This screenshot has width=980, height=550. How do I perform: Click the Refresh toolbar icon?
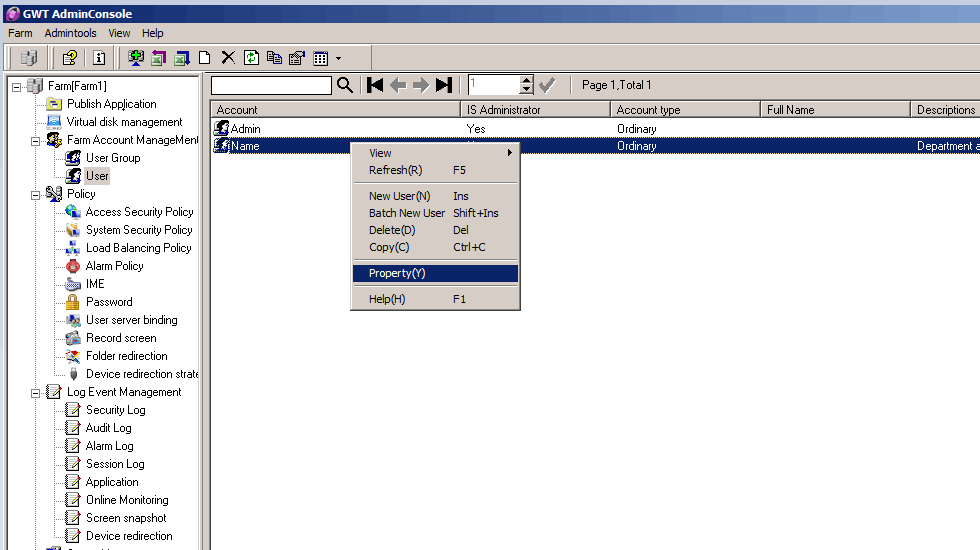[252, 58]
